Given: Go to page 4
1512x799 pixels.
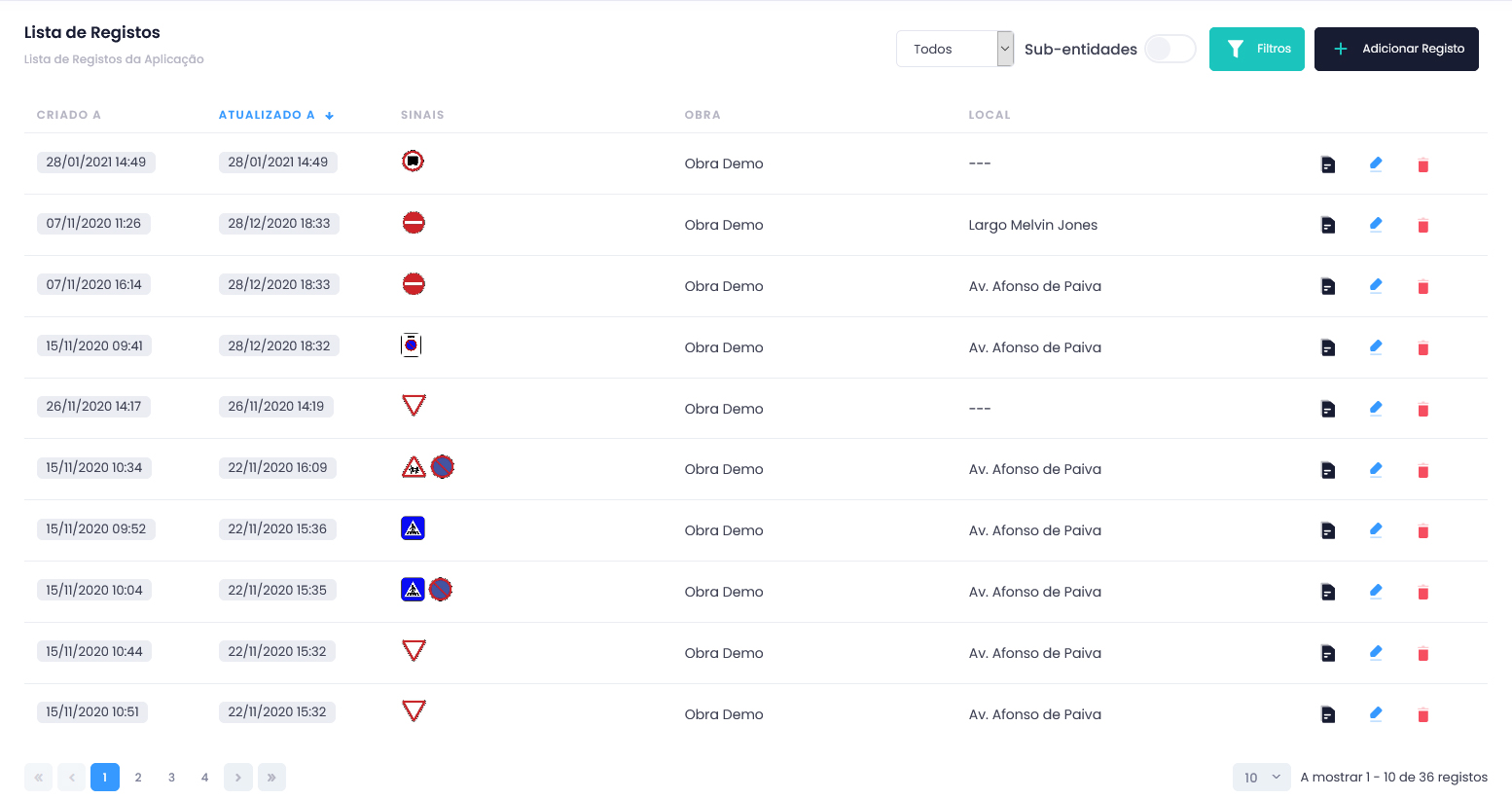Looking at the screenshot, I should click(x=204, y=777).
